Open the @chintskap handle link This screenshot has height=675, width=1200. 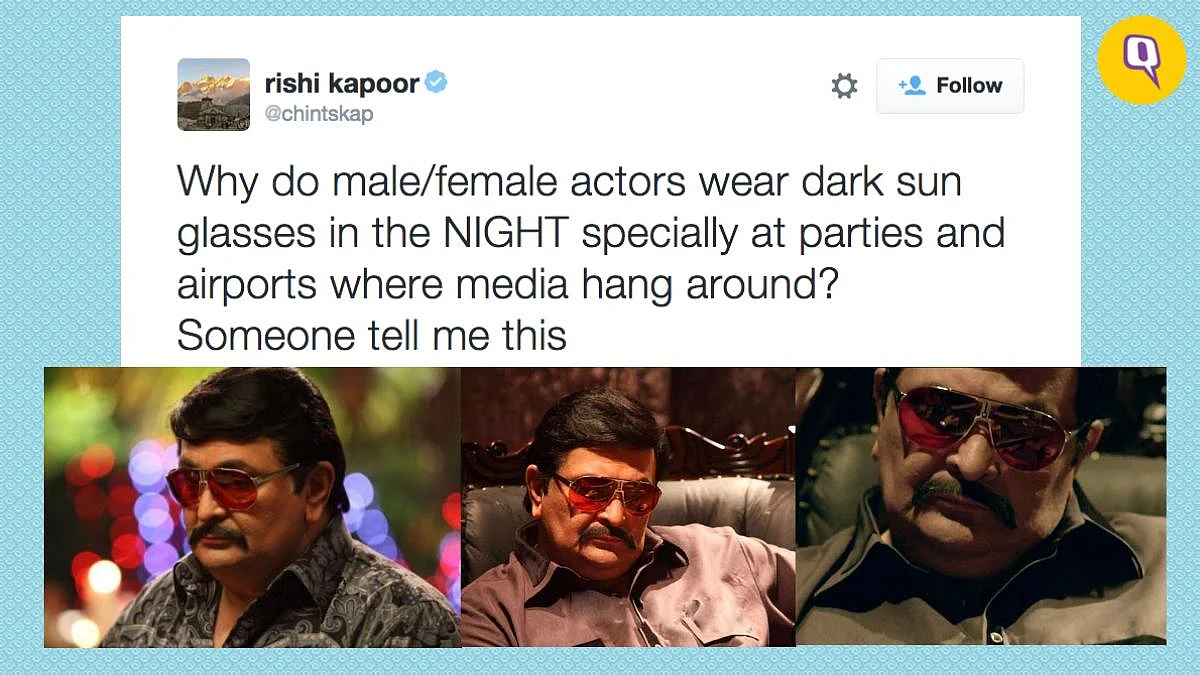(x=319, y=114)
